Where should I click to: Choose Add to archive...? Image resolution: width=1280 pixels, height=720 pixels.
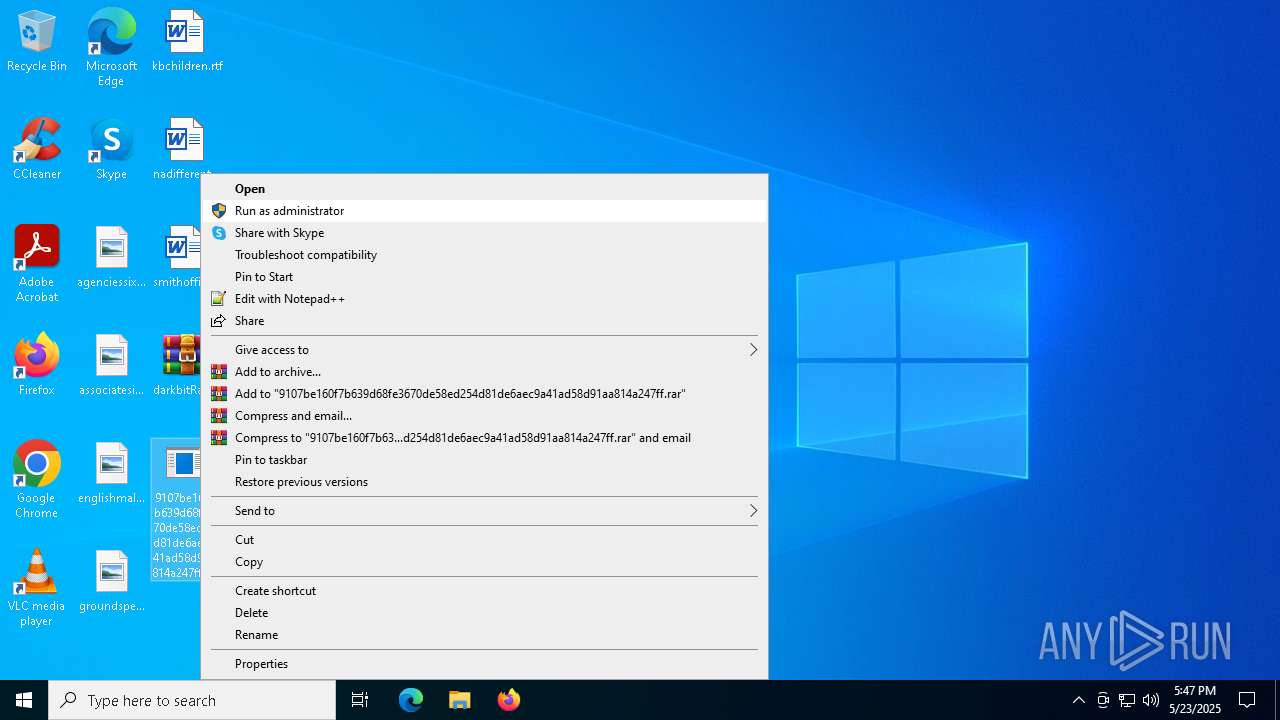pyautogui.click(x=484, y=372)
